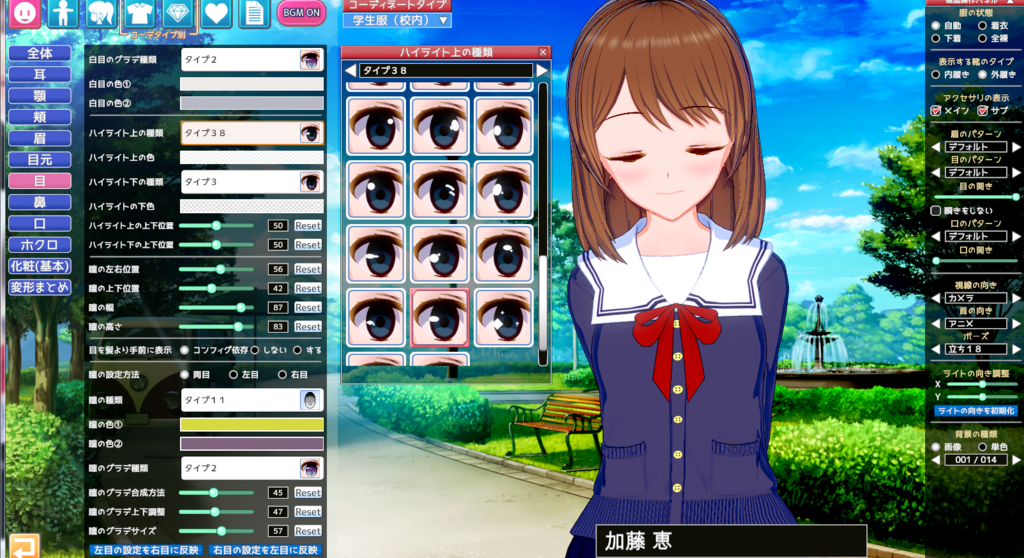Reset ハイライト上の上下位置 value
Viewport: 1024px width, 558px height.
[x=308, y=225]
